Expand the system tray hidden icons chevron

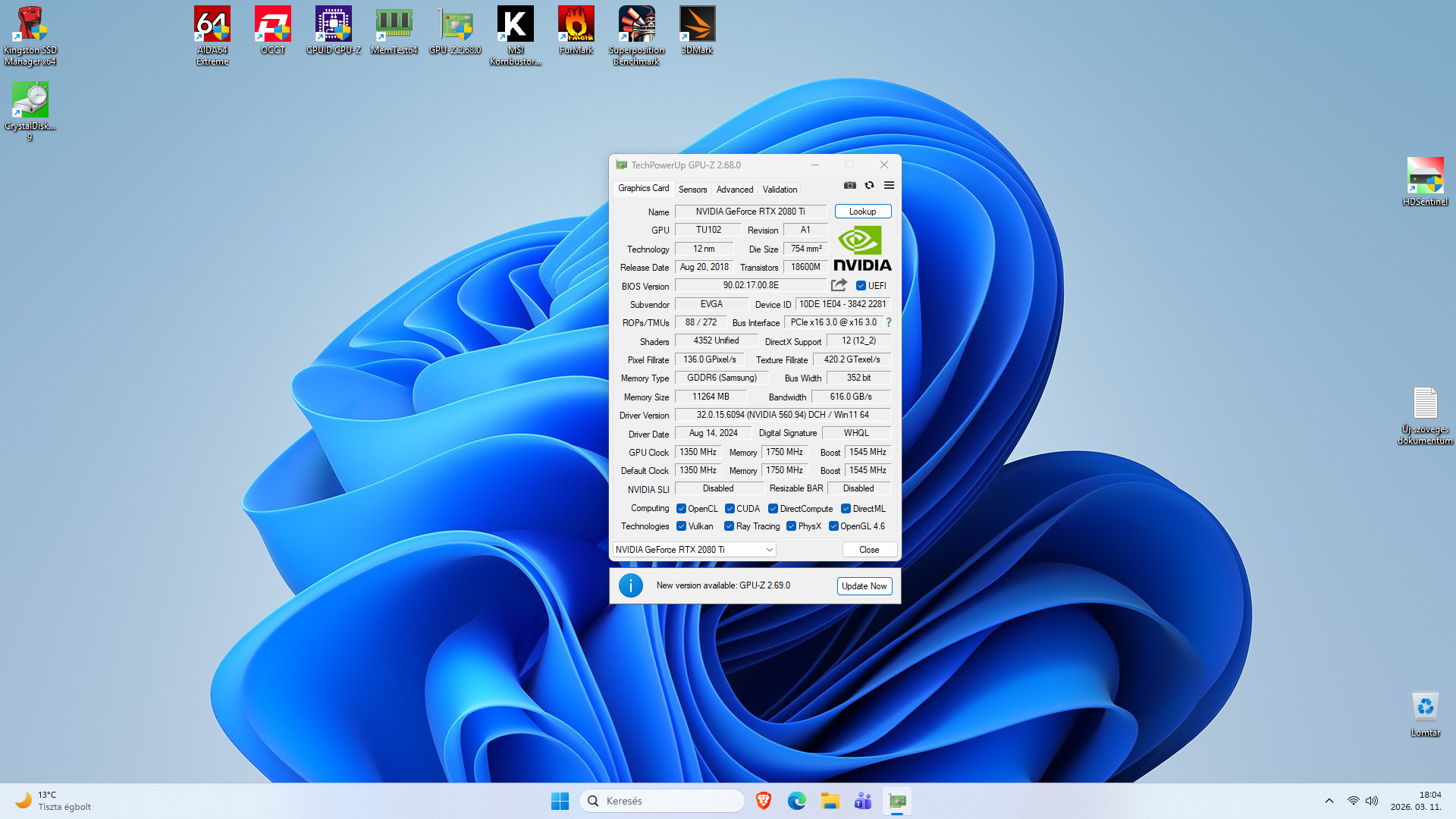[x=1329, y=801]
